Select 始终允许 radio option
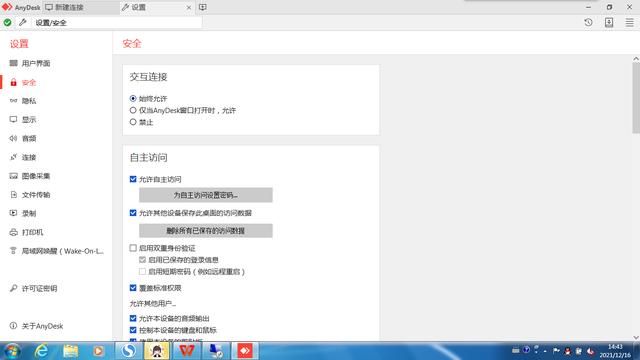 tap(133, 98)
